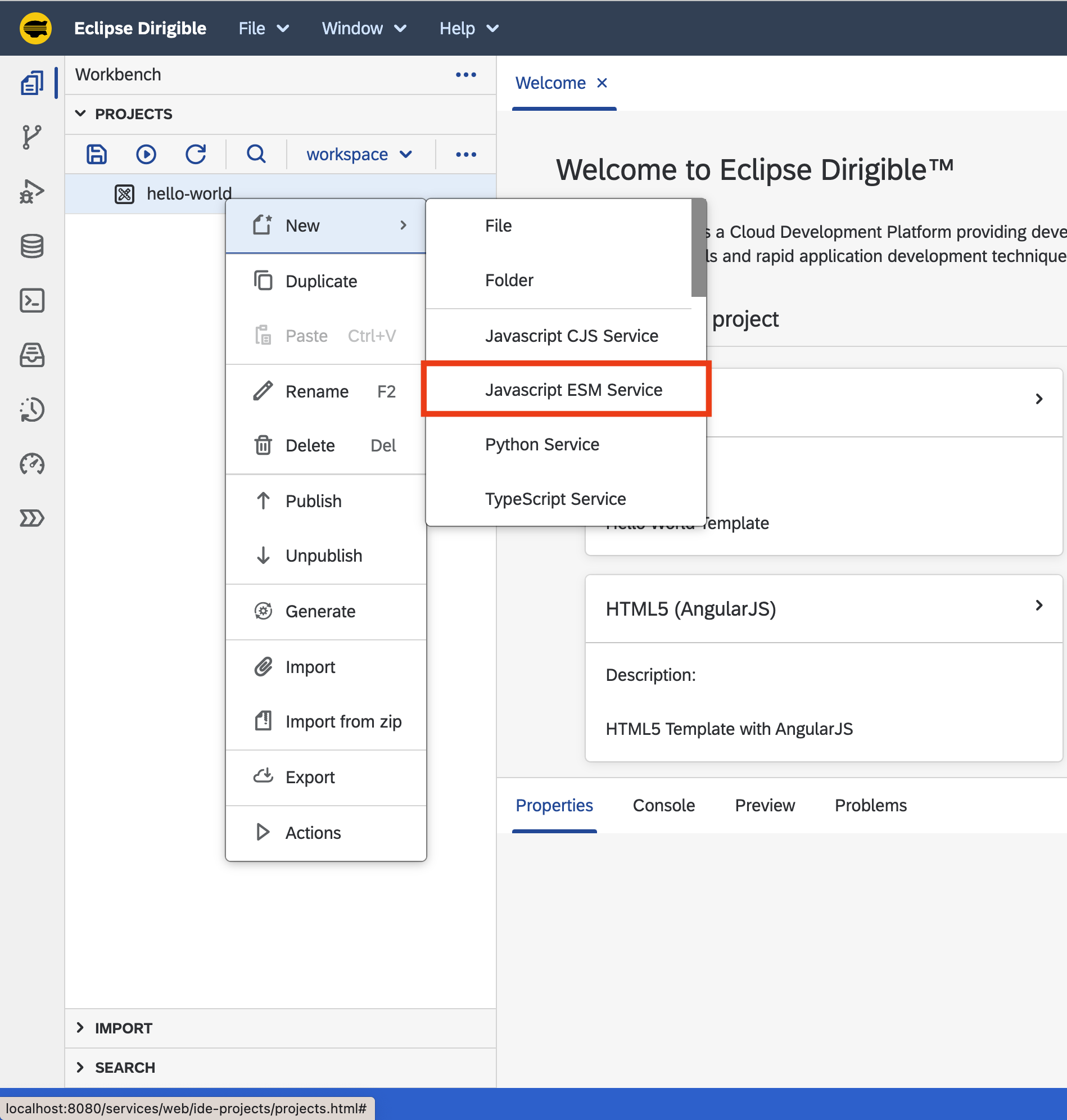Choose Folder in the New submenu
The width and height of the screenshot is (1067, 1120).
tap(558, 281)
